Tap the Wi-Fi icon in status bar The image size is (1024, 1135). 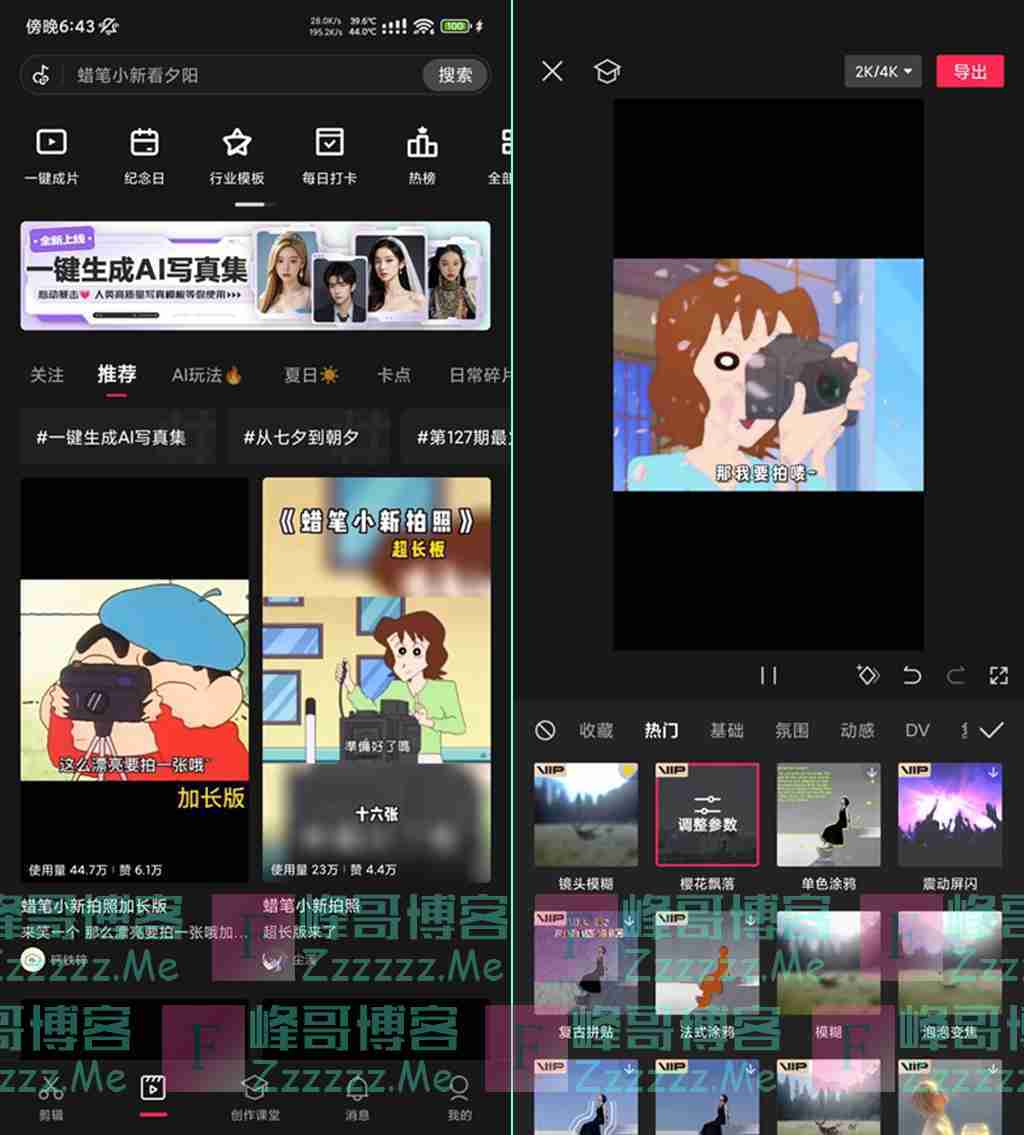(423, 26)
